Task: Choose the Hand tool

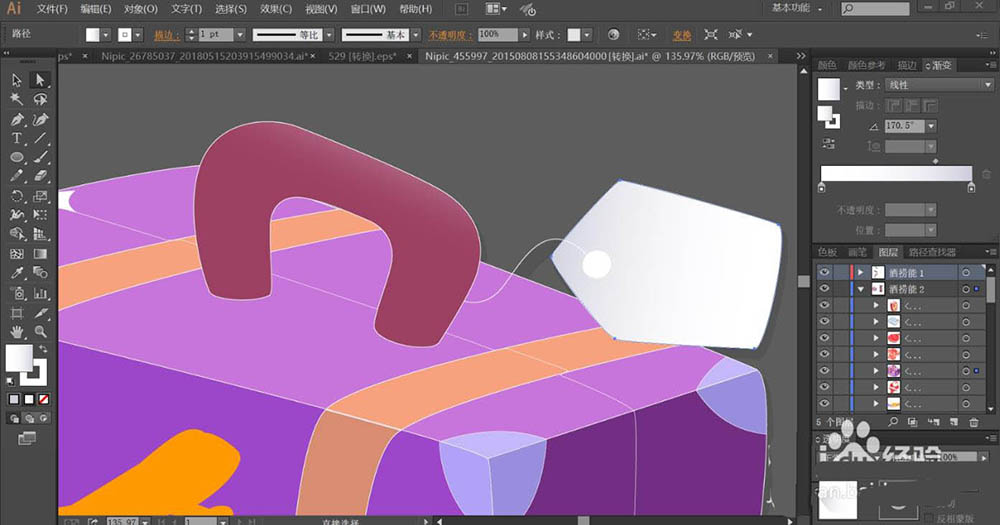Action: click(x=17, y=331)
